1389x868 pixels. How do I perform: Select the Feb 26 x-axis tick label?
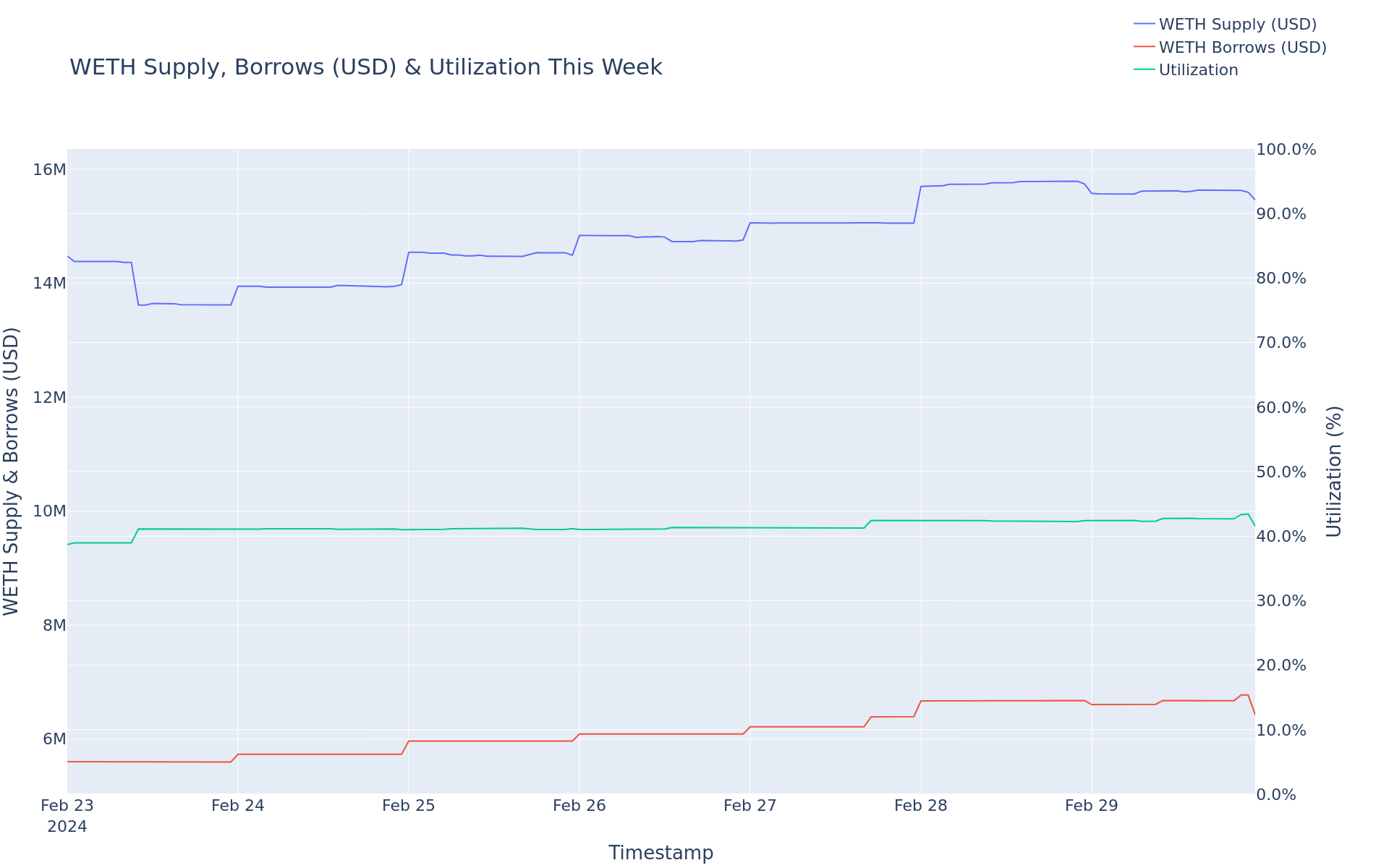[579, 806]
